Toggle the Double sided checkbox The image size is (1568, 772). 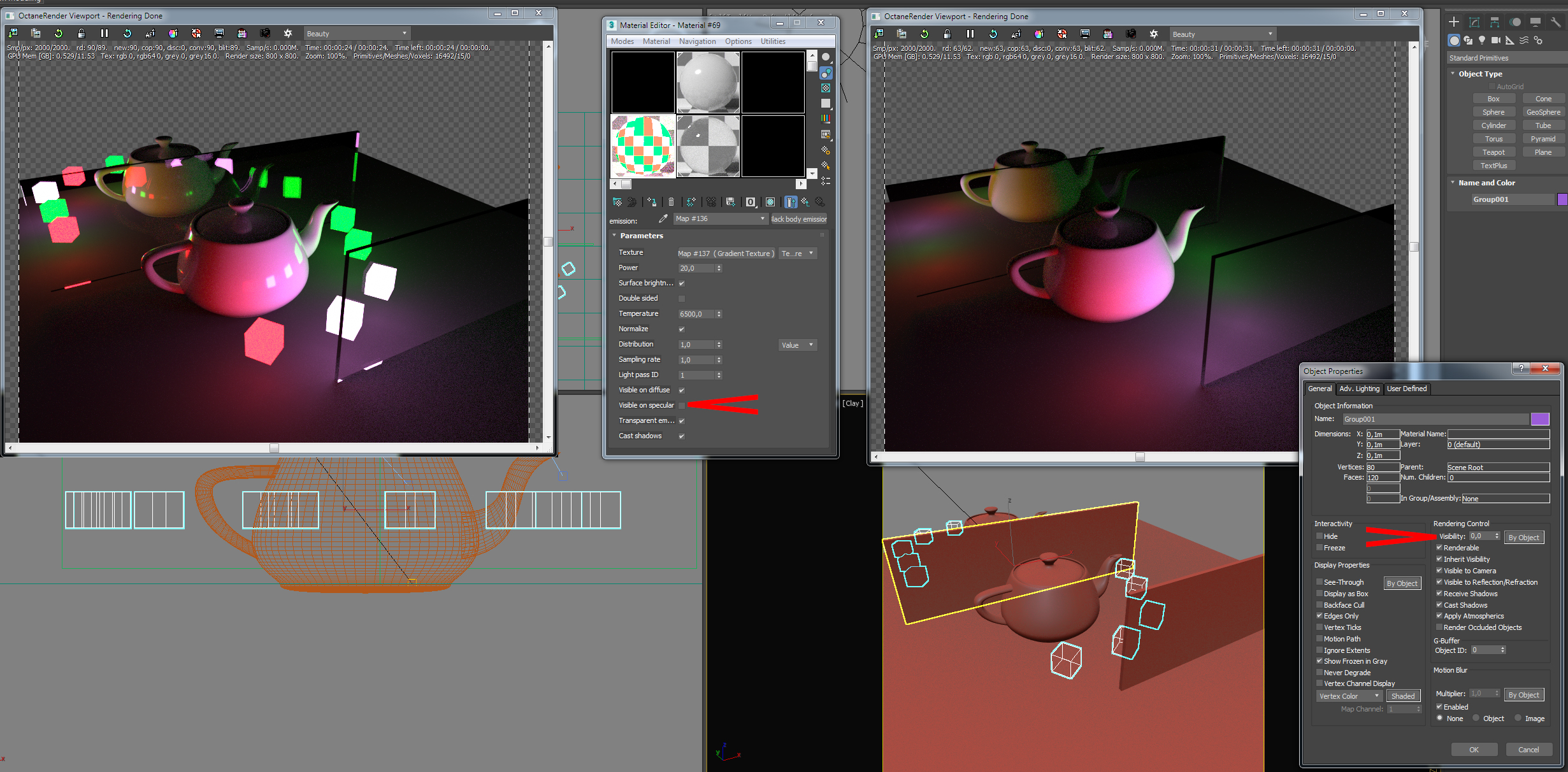pos(682,298)
